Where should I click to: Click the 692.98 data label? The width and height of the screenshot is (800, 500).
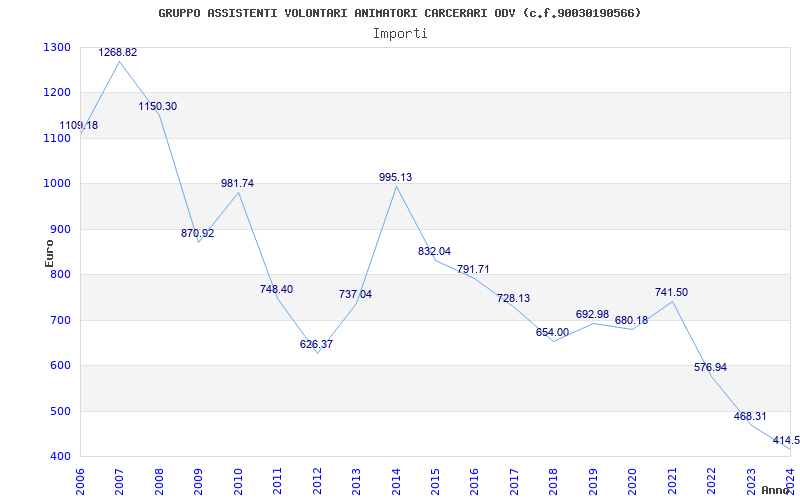tap(592, 315)
